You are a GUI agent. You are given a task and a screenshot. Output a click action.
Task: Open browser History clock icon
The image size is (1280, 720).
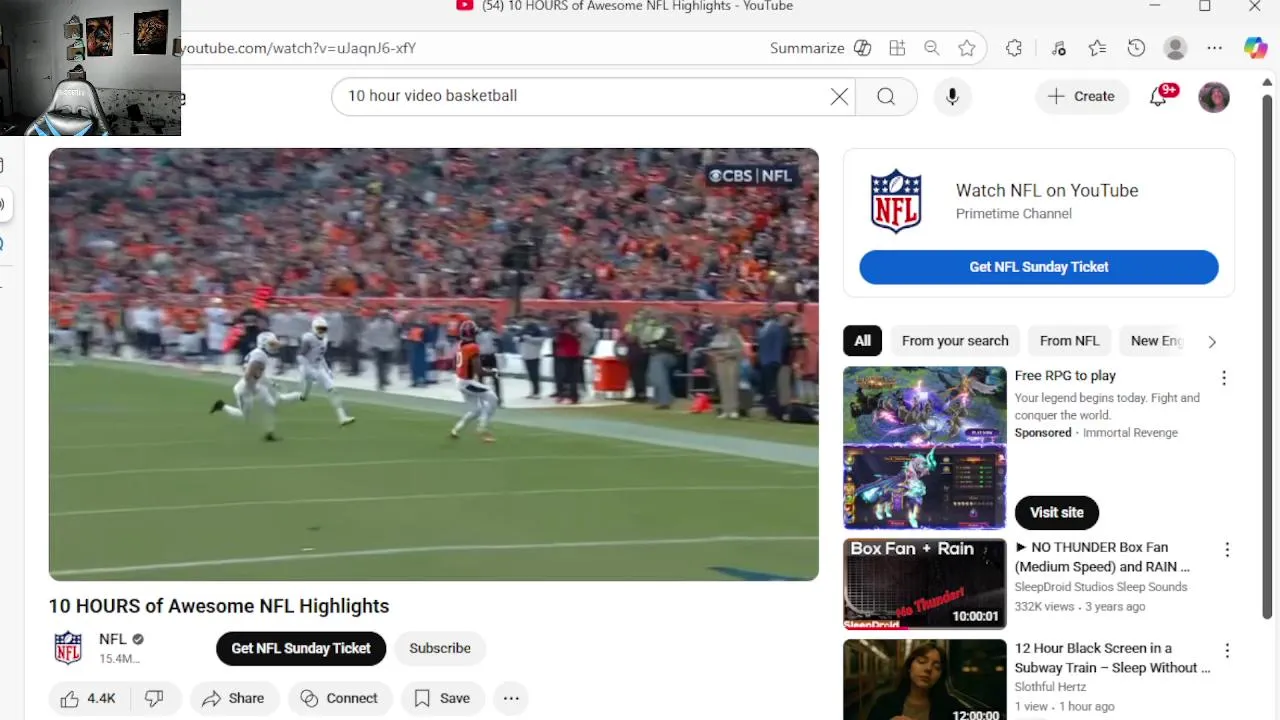1136,48
